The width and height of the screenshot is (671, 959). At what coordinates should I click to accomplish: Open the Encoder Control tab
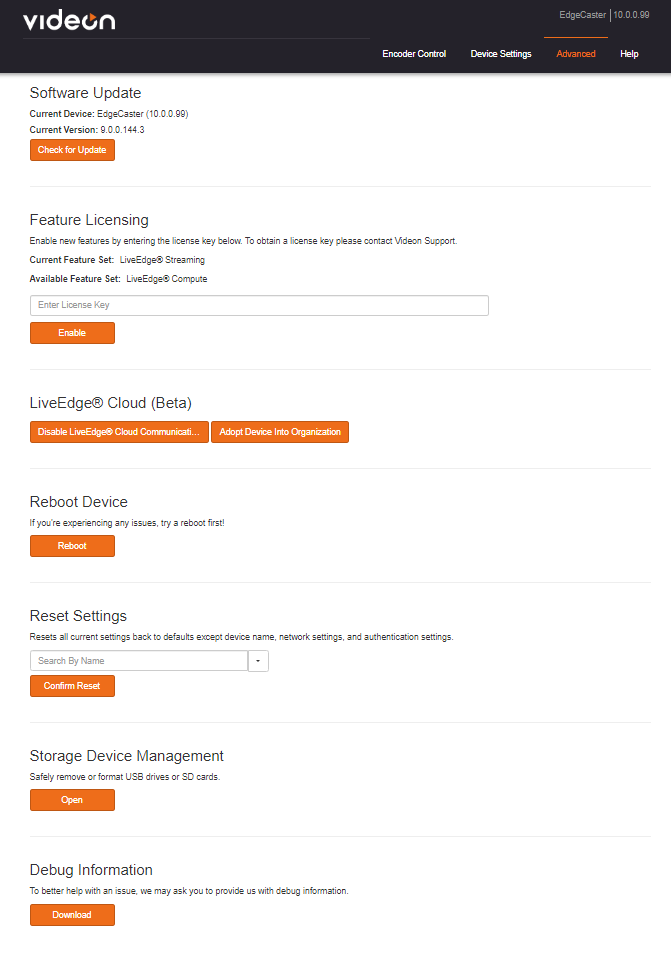tap(414, 54)
